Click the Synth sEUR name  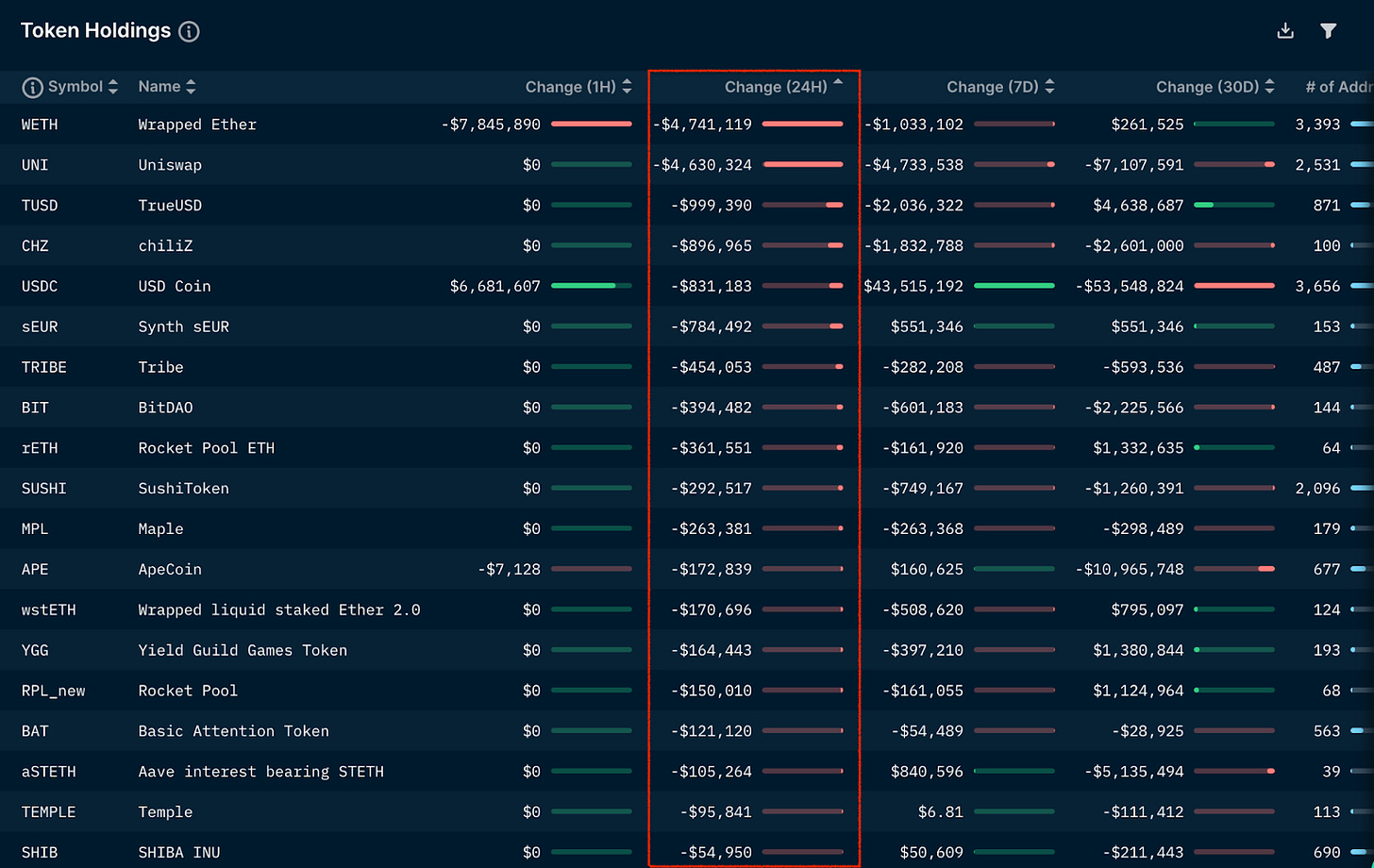(x=184, y=327)
